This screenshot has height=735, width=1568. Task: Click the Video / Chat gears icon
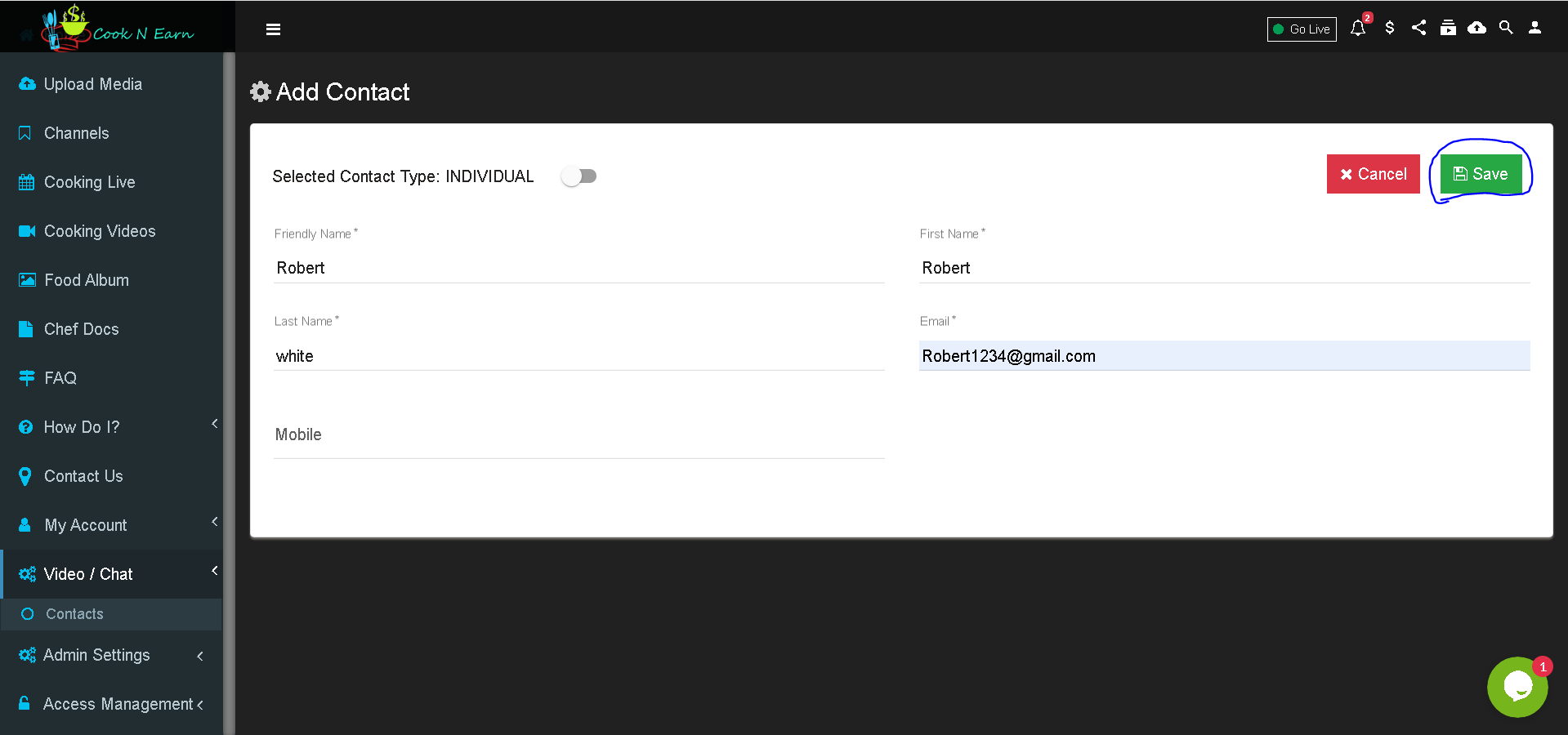tap(27, 574)
